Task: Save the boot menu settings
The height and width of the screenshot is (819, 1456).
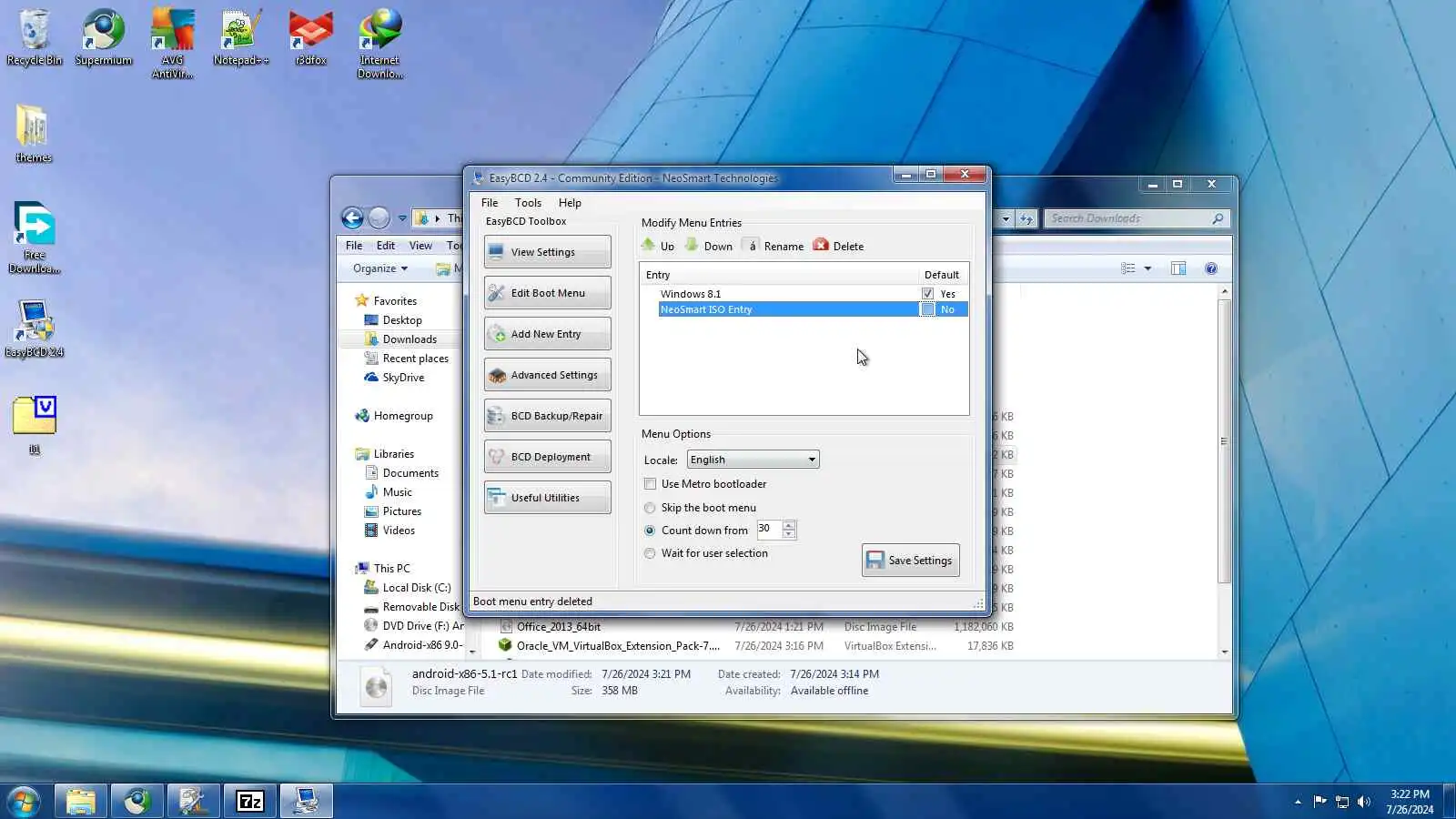Action: [910, 561]
